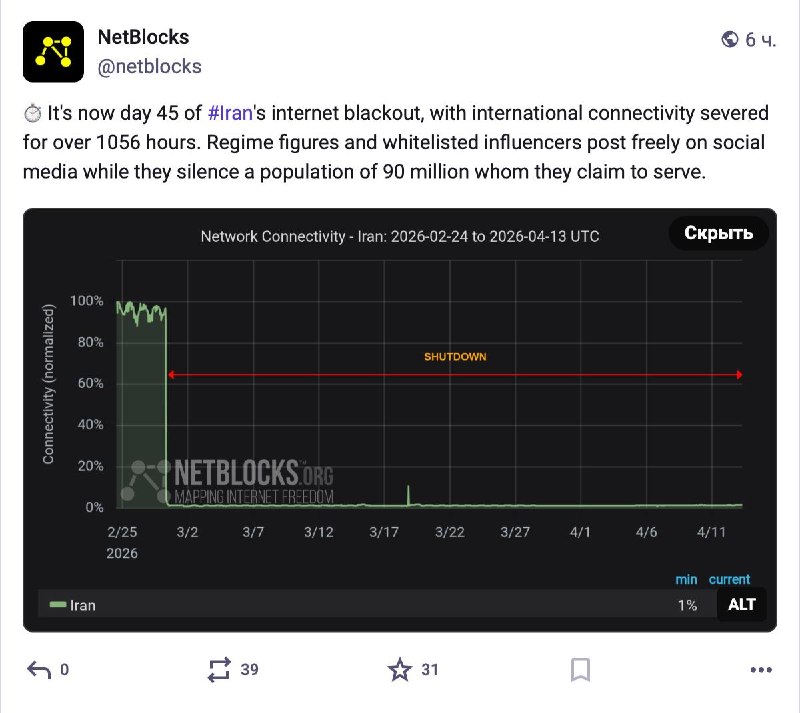Favorite the post with the star icon
Screen dimensions: 800x713
click(x=399, y=670)
